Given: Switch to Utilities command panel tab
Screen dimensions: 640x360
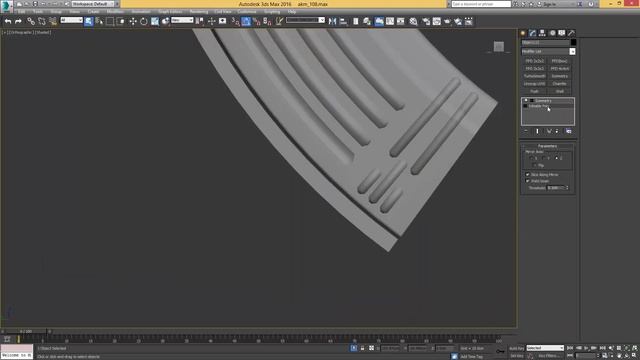Looking at the screenshot, I should click(571, 33).
